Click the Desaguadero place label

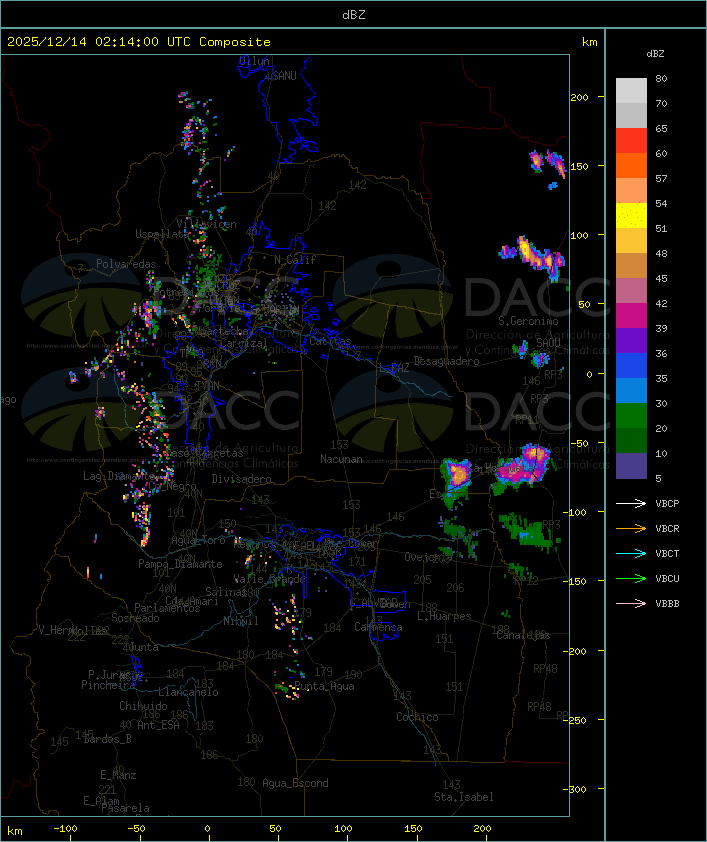(x=446, y=361)
